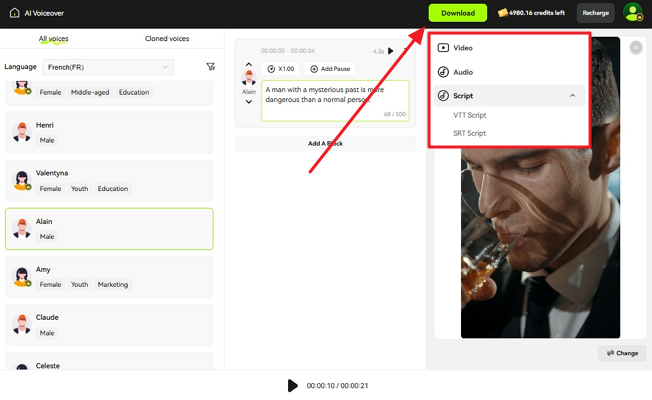
Task: Collapse the Script submenu chevron
Action: click(573, 96)
